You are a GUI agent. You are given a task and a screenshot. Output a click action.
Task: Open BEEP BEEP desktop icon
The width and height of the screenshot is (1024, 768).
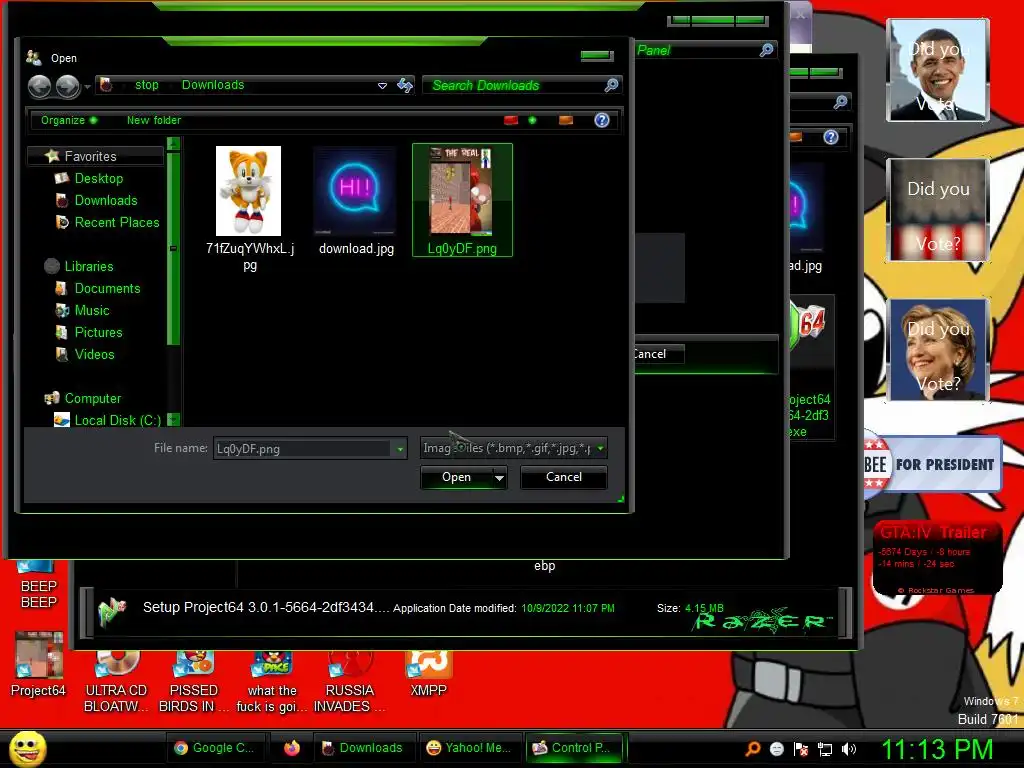(39, 585)
